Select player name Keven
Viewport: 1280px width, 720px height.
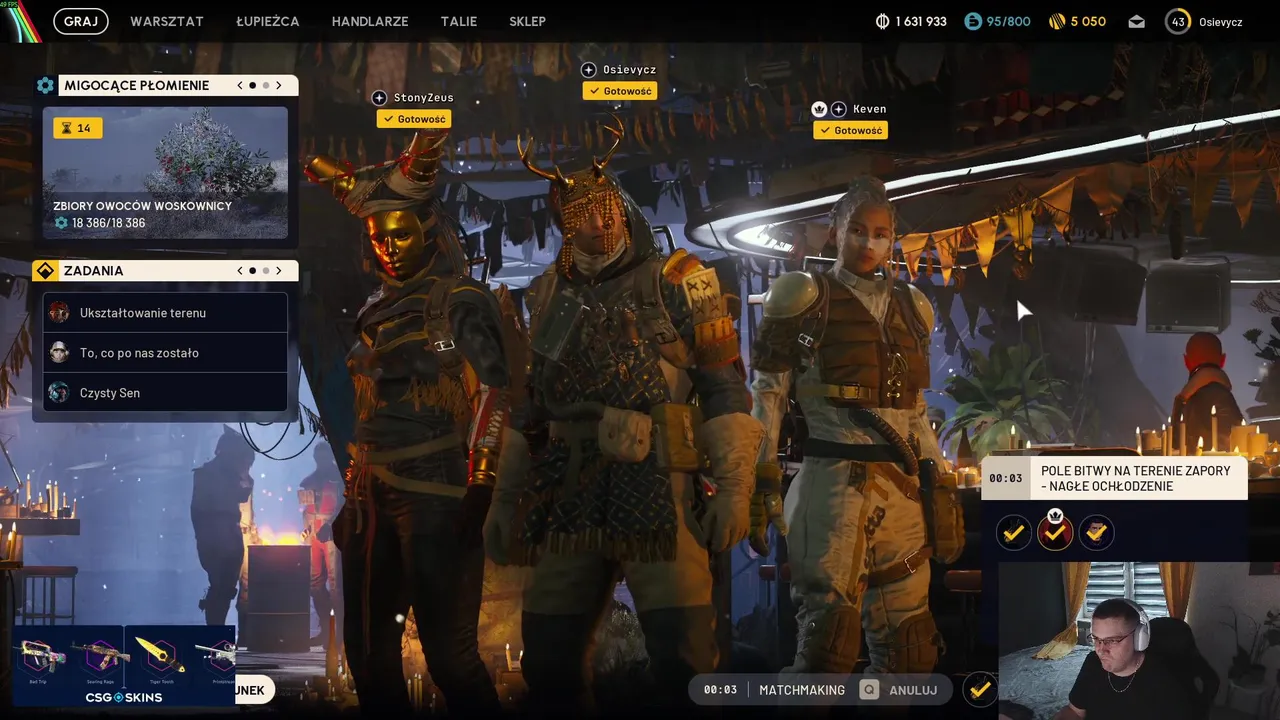click(869, 109)
